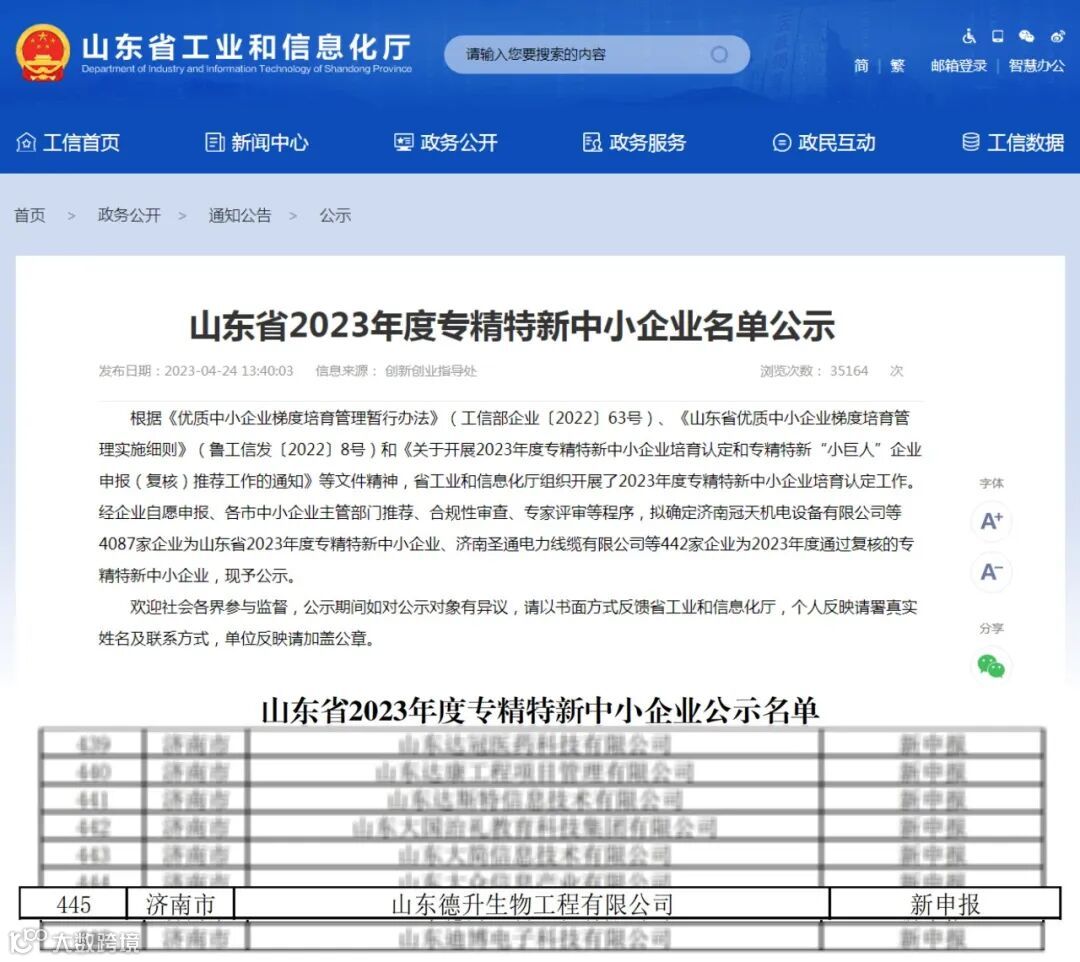Decrease font size with A- button
1080x962 pixels.
coord(991,572)
